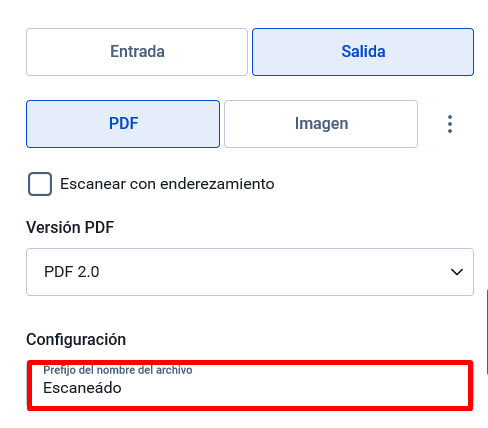Click the 'Configuración' section heading
Image resolution: width=488 pixels, height=428 pixels.
[76, 340]
